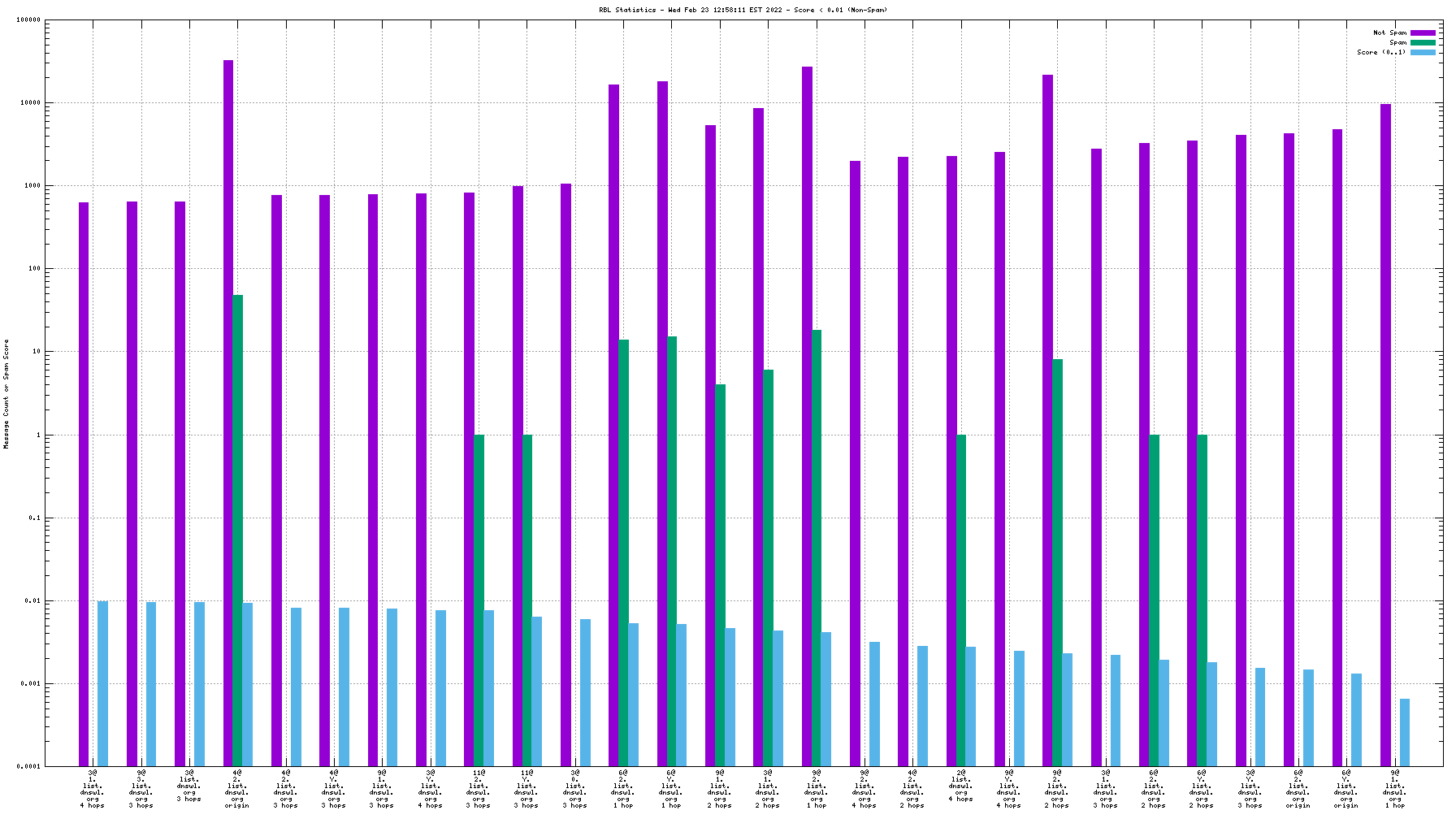Click the light blue Score legend swatch
Screen dimensions: 1456x819
(1422, 53)
